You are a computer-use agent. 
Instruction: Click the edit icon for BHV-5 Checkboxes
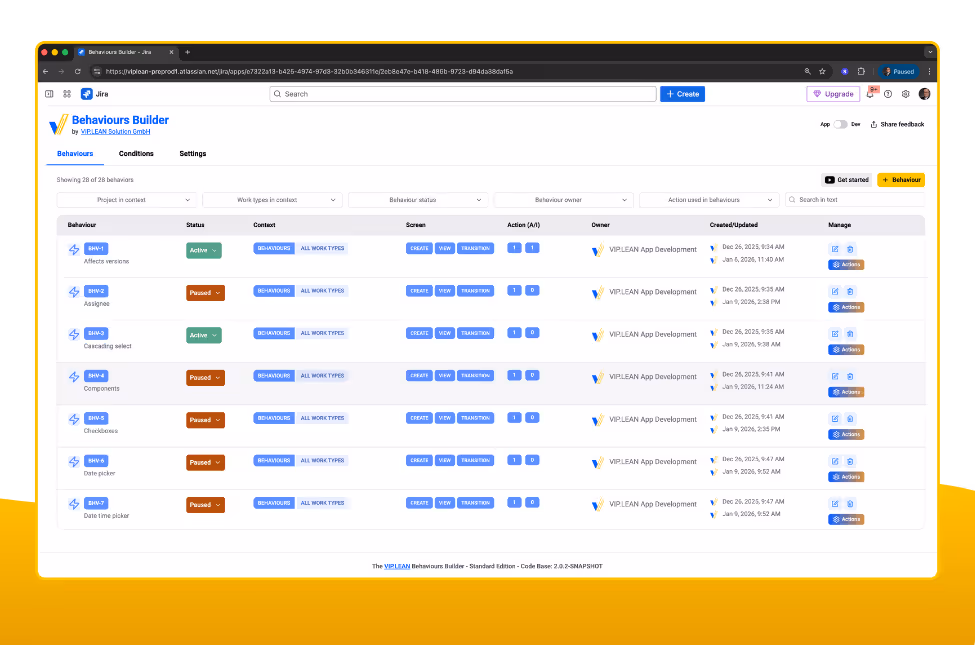point(834,419)
